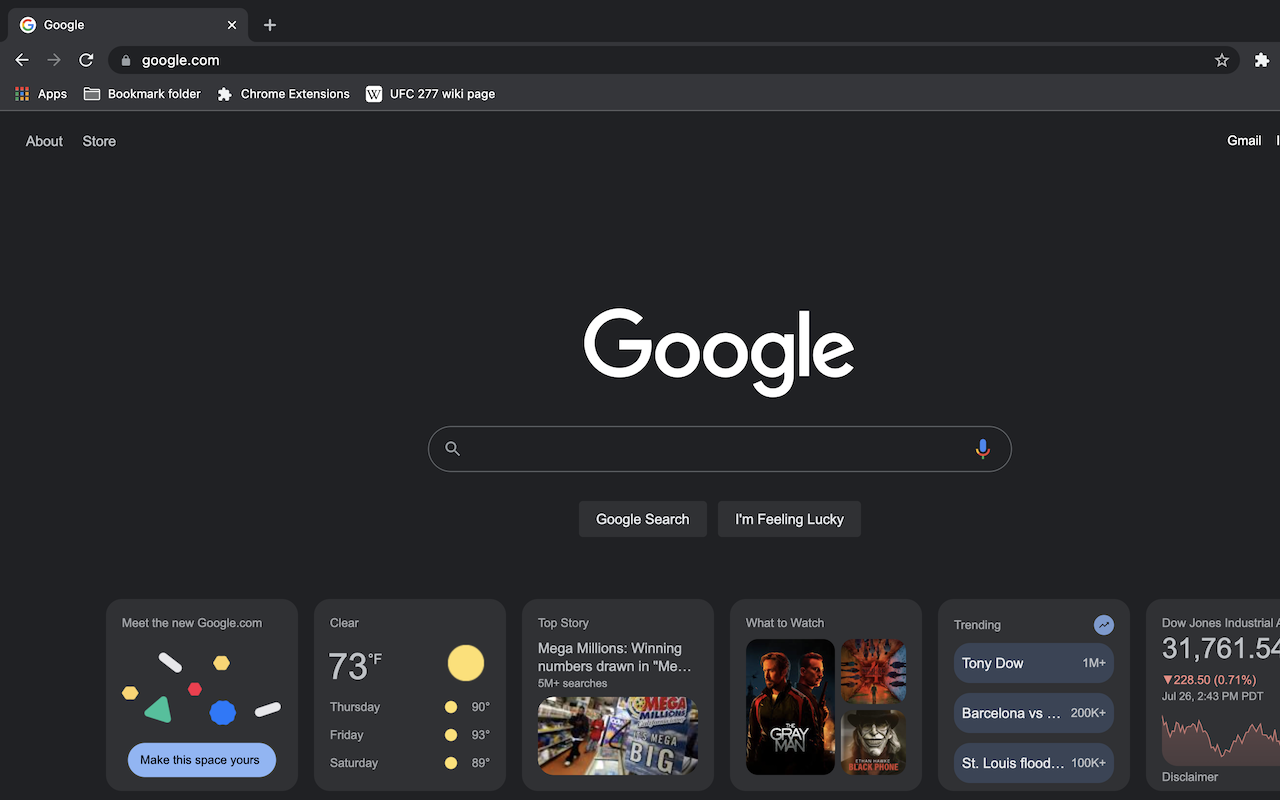This screenshot has width=1280, height=800.
Task: Open the Google Apps grid icon
Action: pyautogui.click(x=21, y=93)
